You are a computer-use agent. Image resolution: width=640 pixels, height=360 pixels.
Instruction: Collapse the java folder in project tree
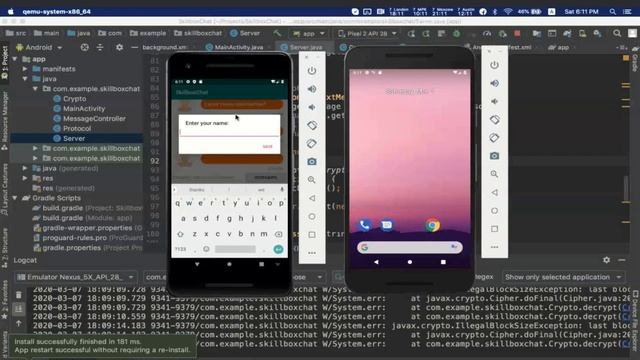[25, 79]
